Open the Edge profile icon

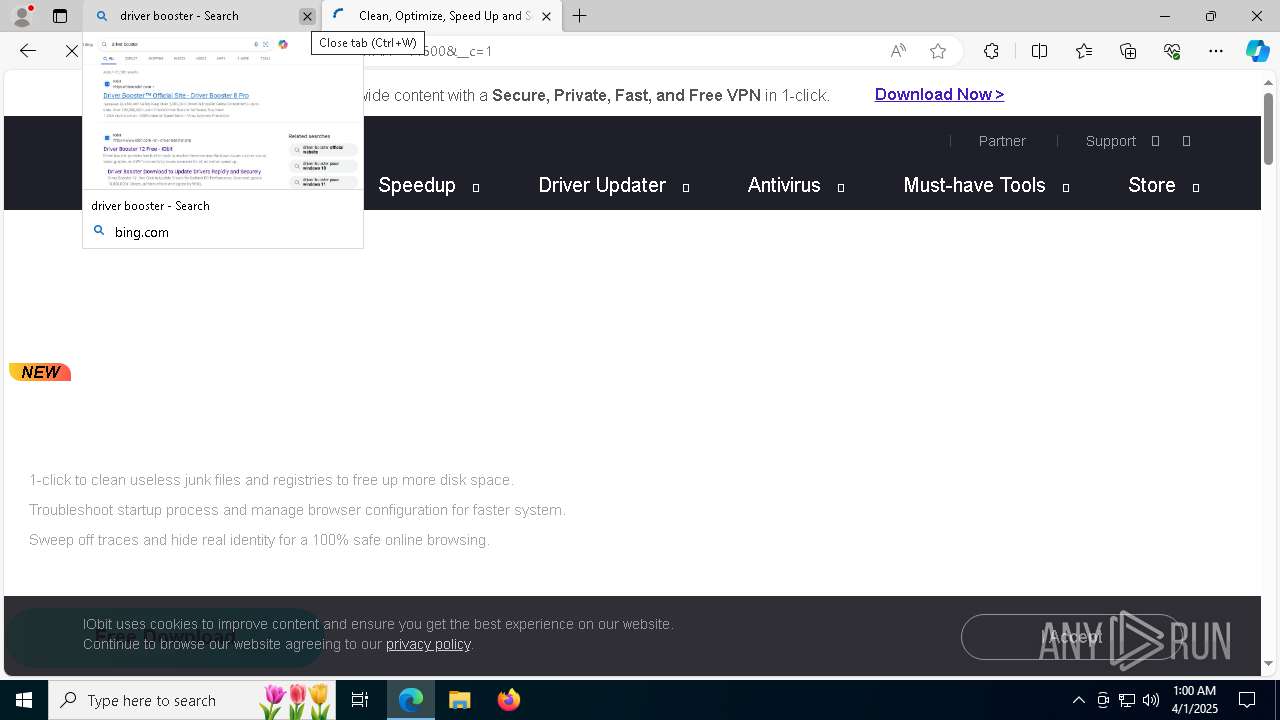point(21,16)
